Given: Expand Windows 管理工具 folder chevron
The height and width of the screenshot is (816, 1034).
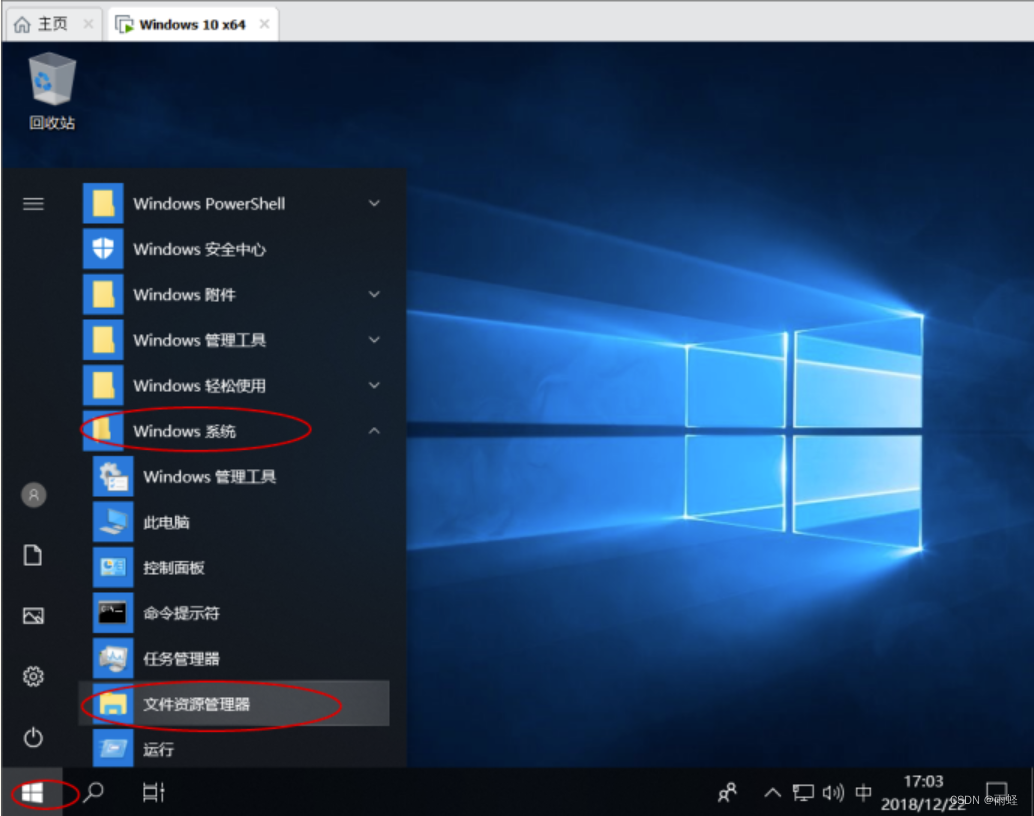Looking at the screenshot, I should coord(374,340).
